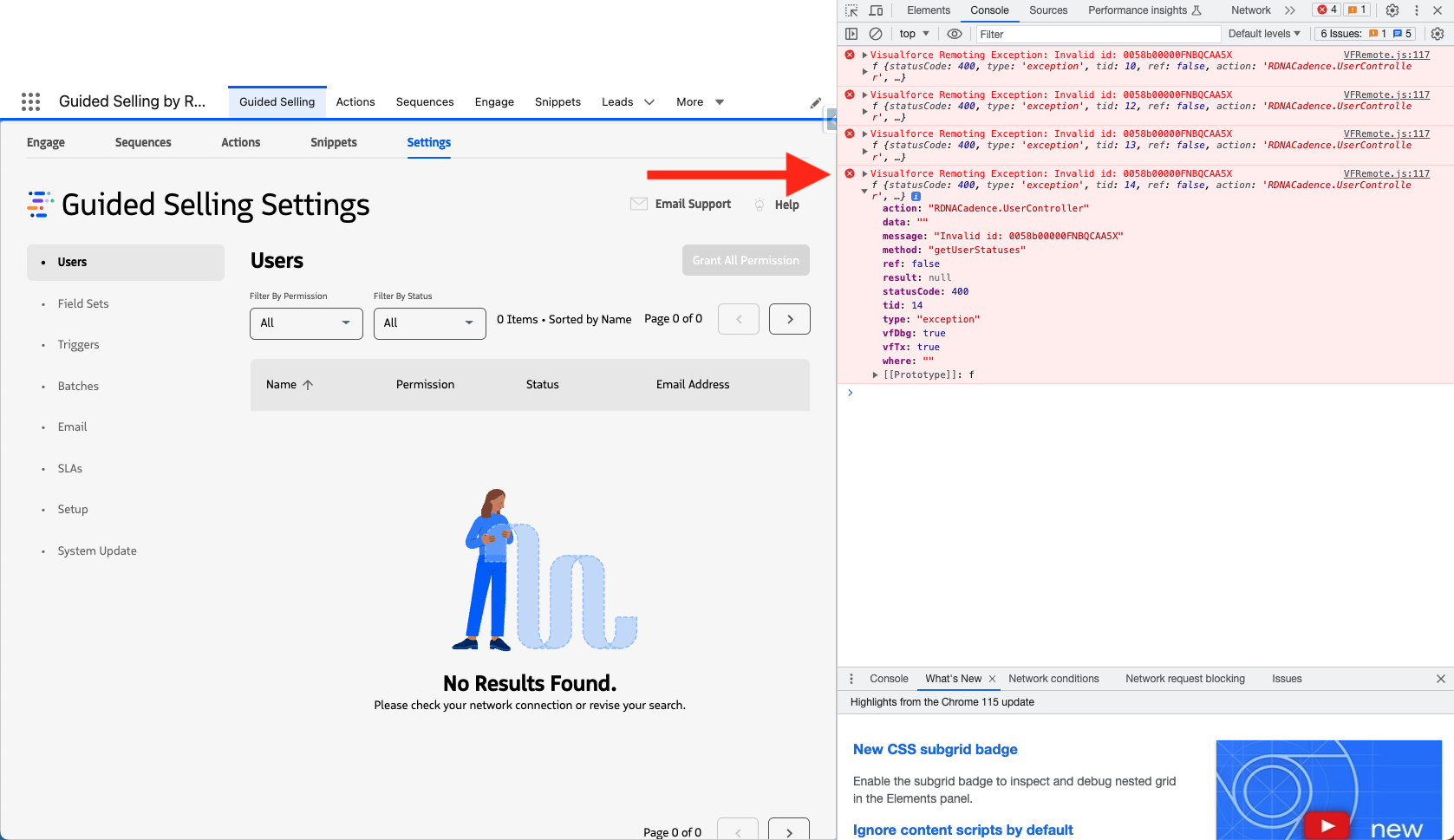Activate the inspect element picker
The height and width of the screenshot is (840, 1454).
851,10
